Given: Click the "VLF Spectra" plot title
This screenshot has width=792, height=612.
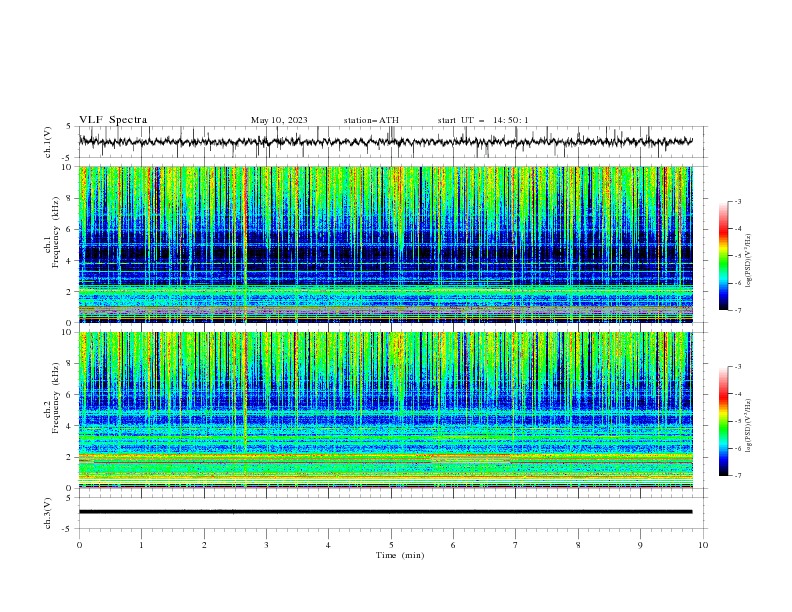Looking at the screenshot, I should point(113,120).
